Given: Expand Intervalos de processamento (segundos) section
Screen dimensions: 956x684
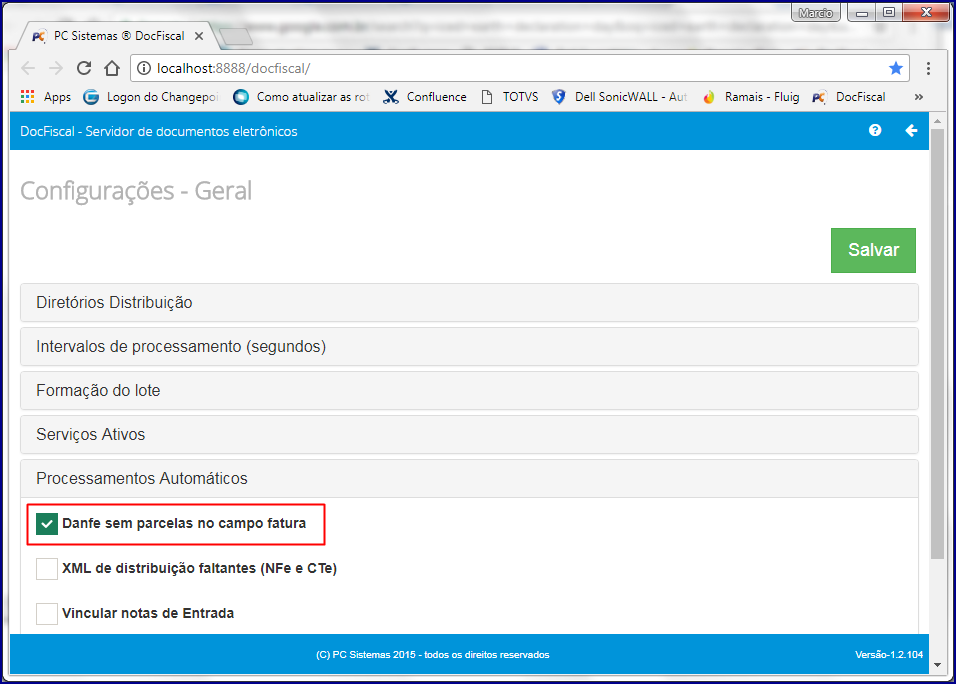Looking at the screenshot, I should point(469,346).
